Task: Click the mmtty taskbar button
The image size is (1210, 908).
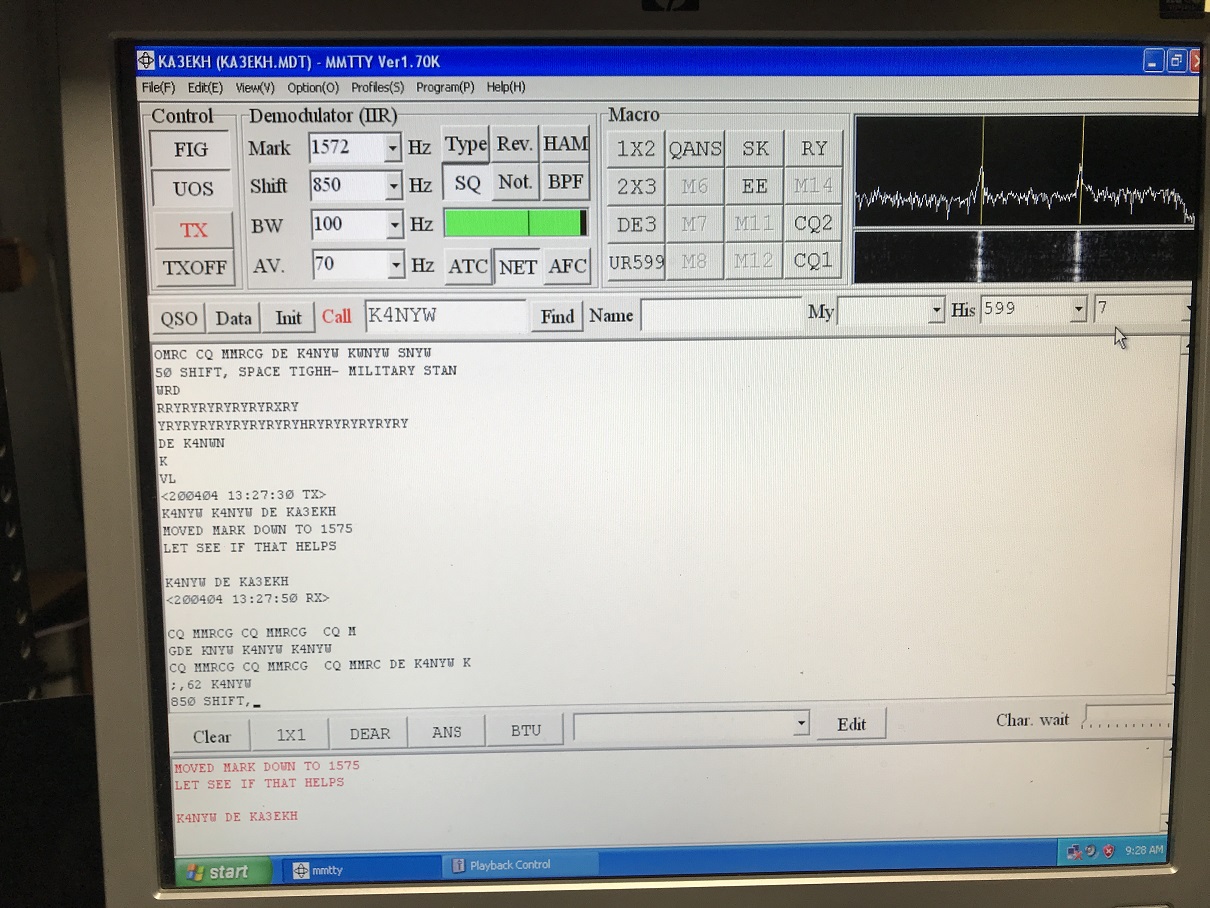Action: (361, 868)
